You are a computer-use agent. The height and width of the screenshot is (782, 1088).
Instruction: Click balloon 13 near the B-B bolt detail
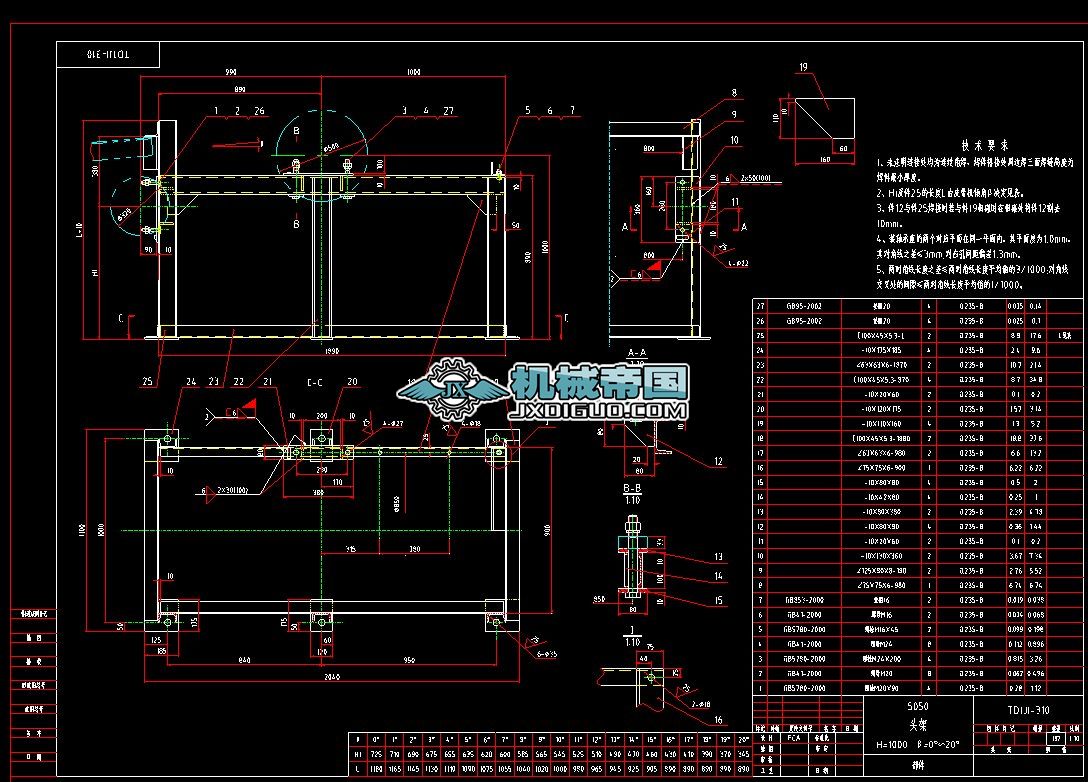717,556
